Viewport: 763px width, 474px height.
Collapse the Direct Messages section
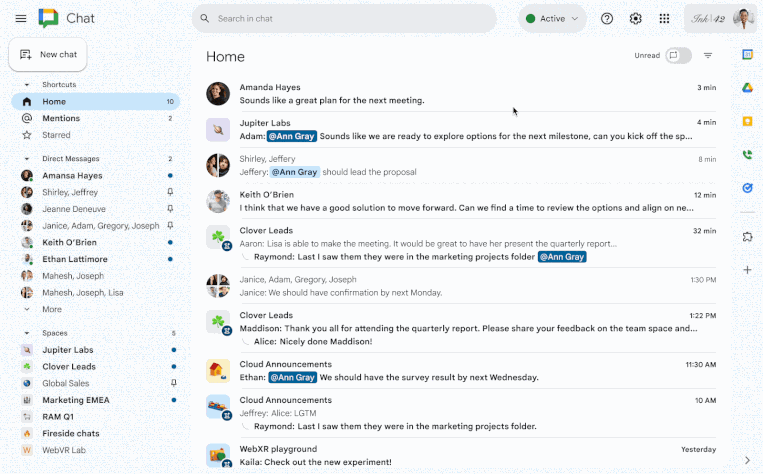pos(27,159)
